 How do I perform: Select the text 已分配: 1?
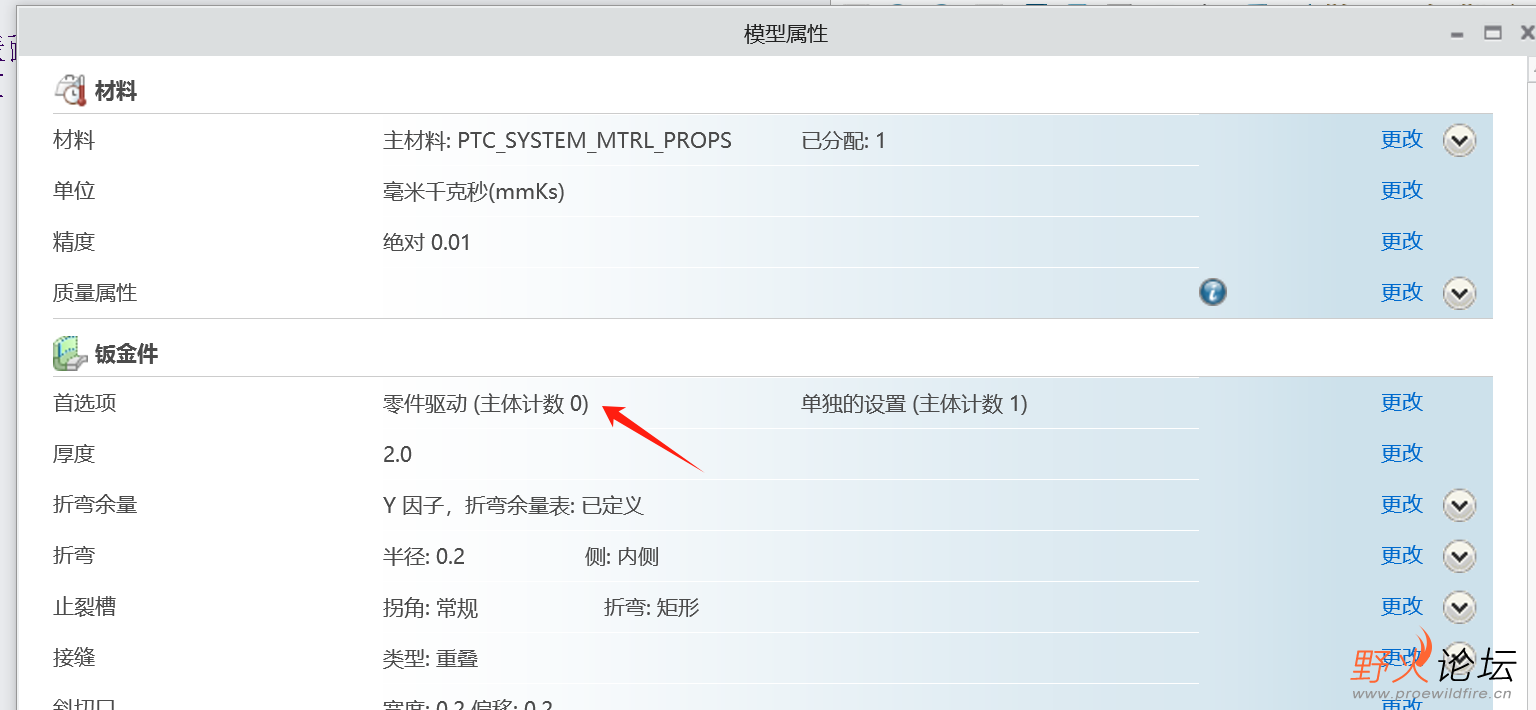[x=843, y=141]
